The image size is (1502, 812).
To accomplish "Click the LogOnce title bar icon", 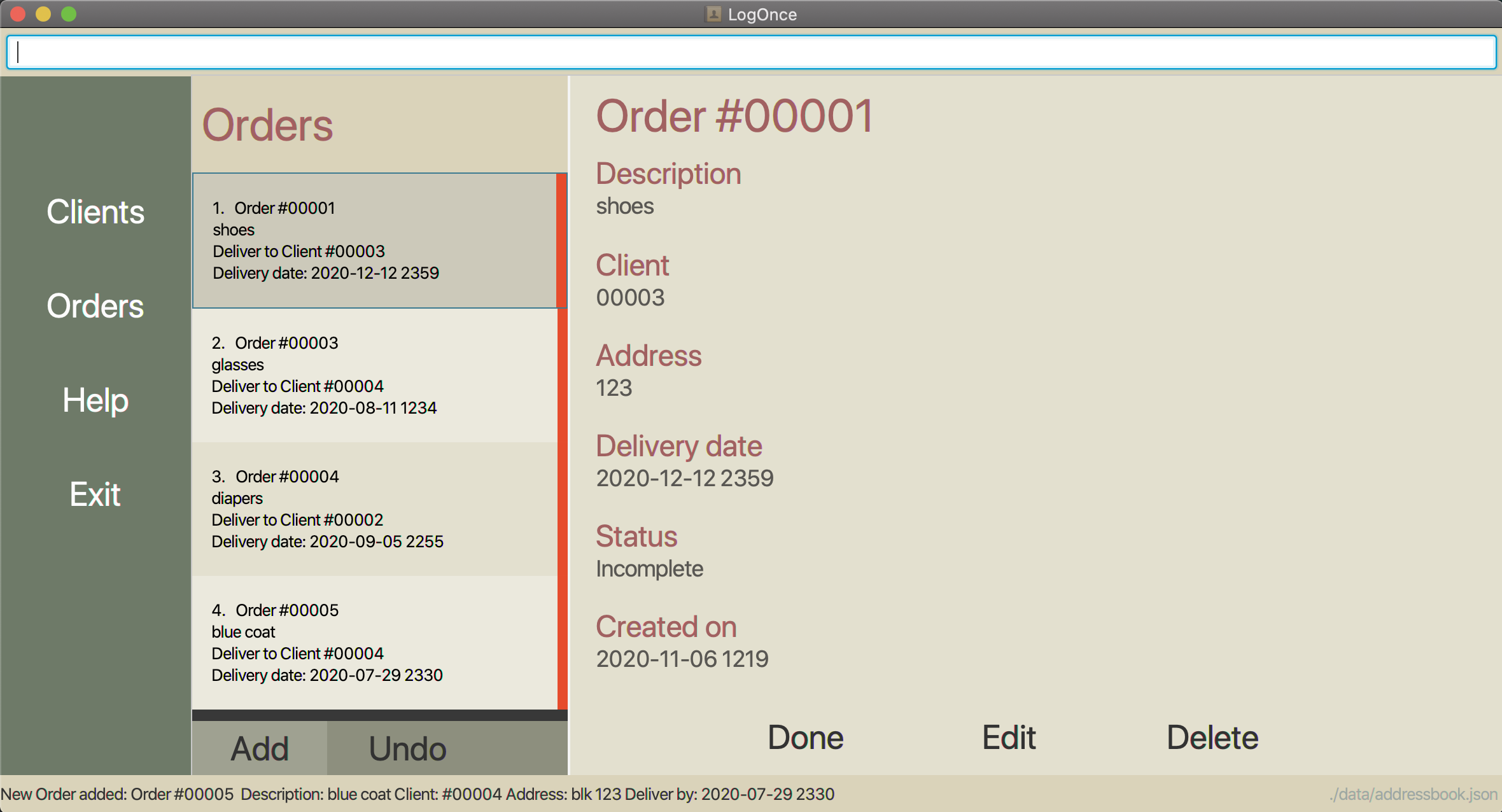I will click(x=713, y=14).
